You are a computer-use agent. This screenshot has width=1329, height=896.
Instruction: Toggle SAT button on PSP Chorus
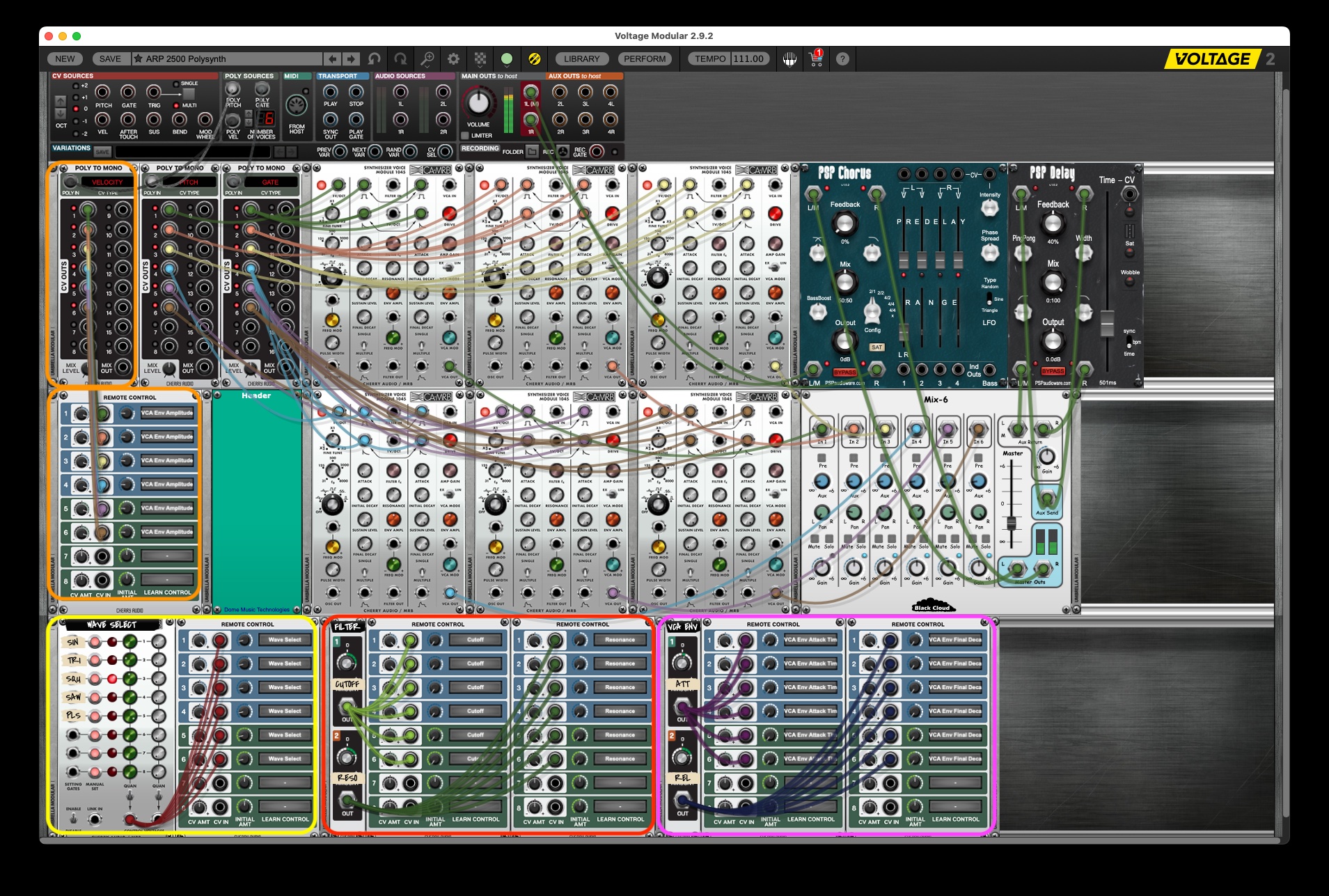click(876, 347)
